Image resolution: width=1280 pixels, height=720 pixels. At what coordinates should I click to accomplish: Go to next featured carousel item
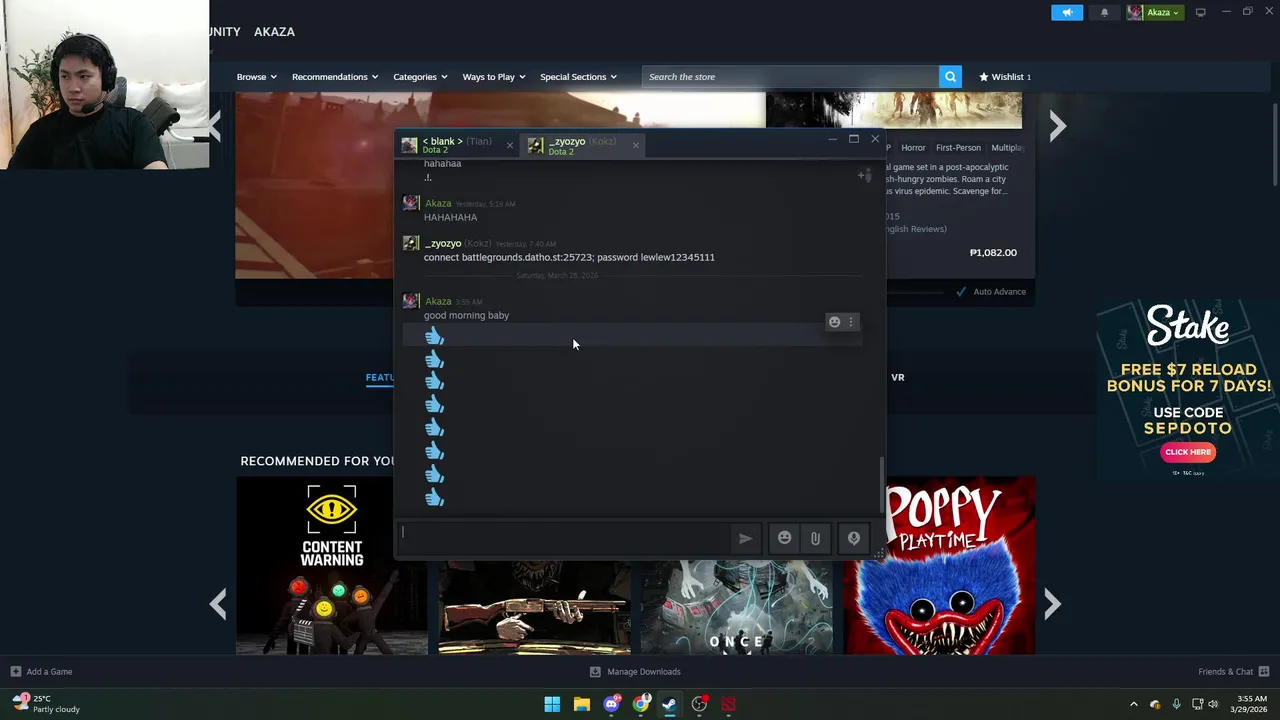pyautogui.click(x=1057, y=126)
